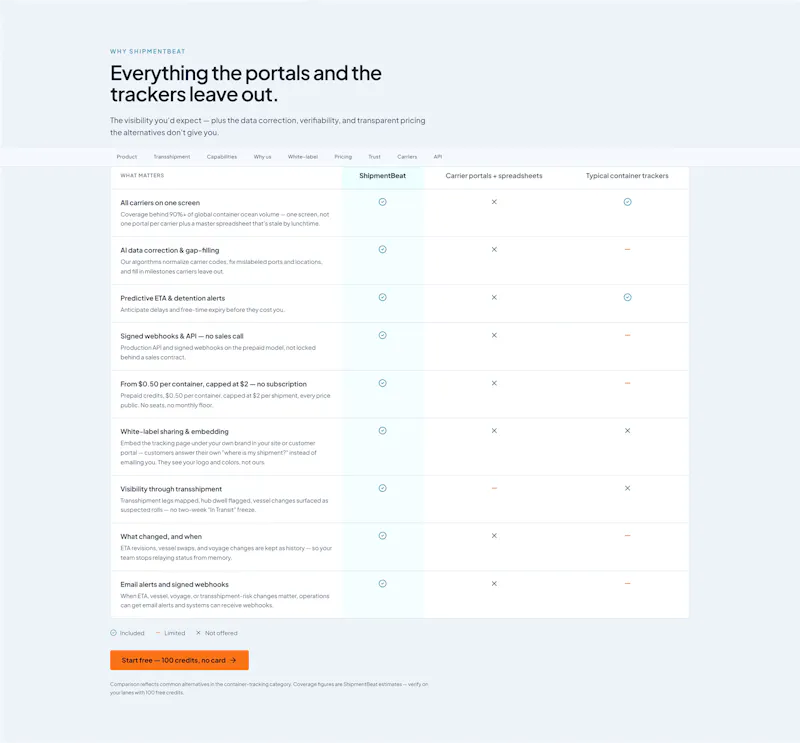Click the WHAT MATTERS header label
Screen dimensions: 800x743
click(x=142, y=176)
